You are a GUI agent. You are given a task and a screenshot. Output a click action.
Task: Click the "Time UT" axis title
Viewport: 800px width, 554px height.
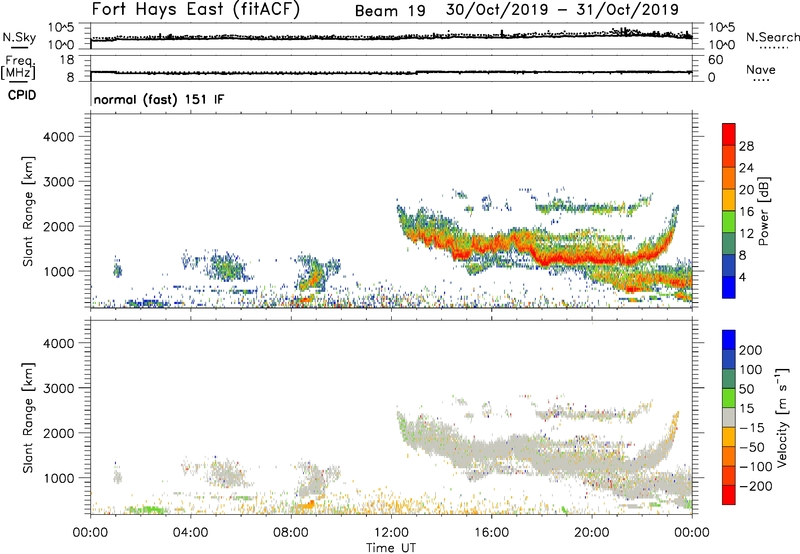[391, 548]
